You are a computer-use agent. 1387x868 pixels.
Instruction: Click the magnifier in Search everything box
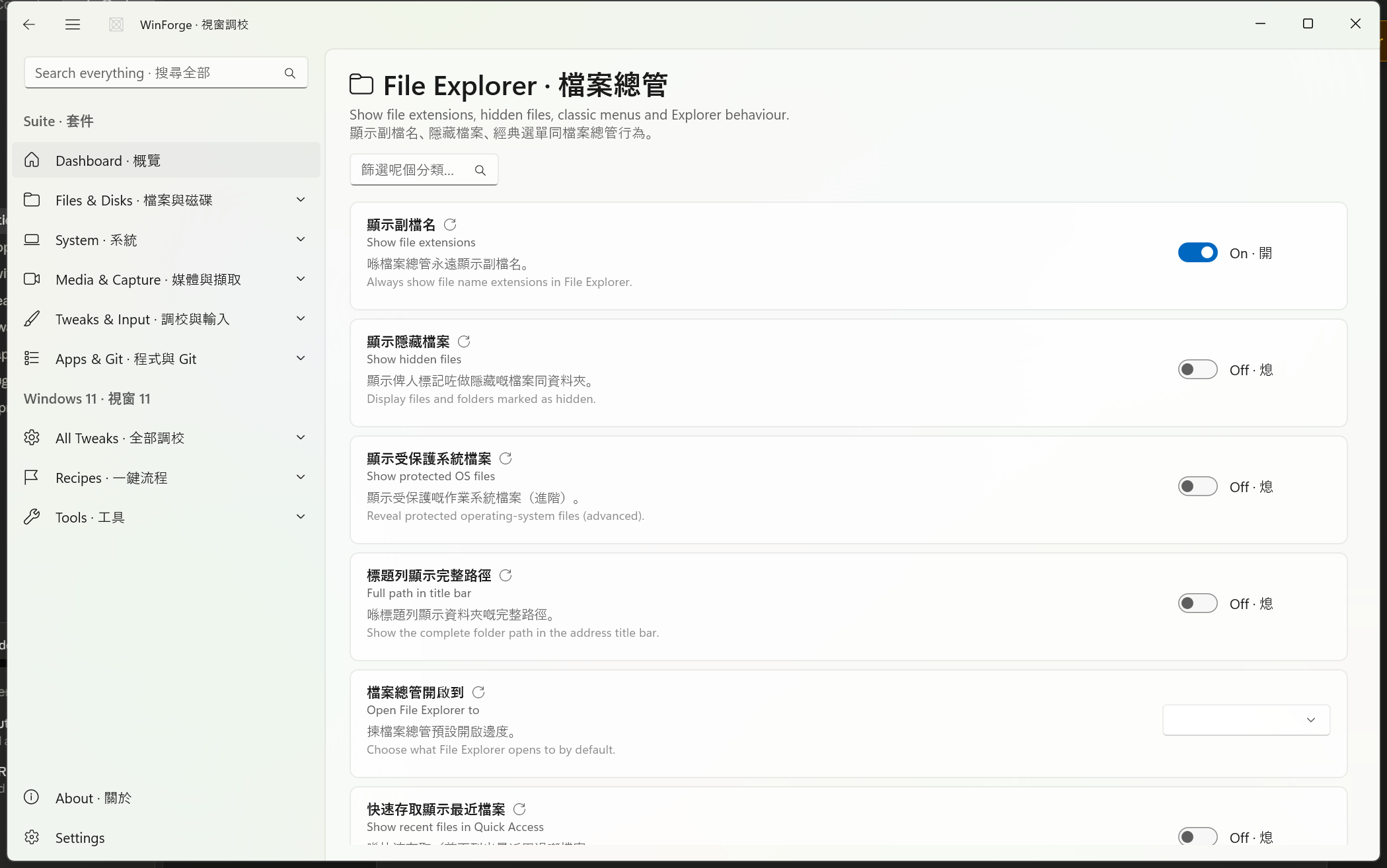click(x=290, y=73)
